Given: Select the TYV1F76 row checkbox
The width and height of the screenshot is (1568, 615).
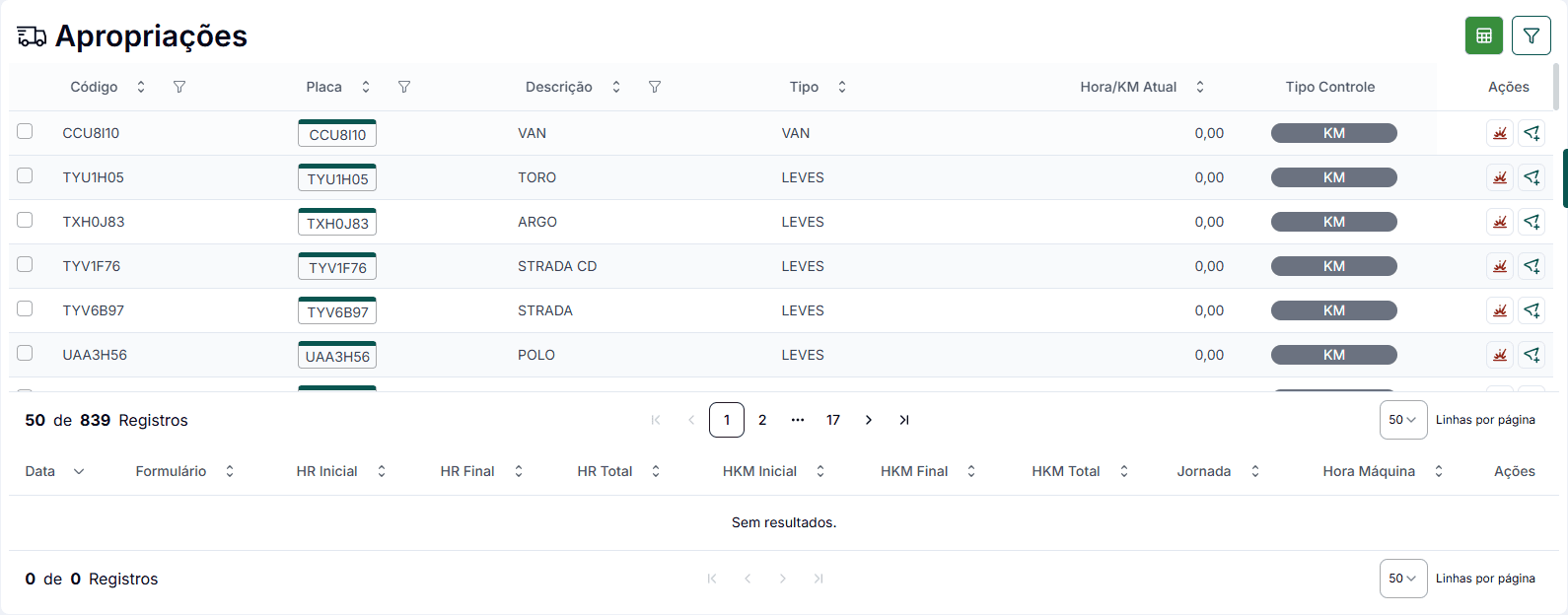Looking at the screenshot, I should coord(25,264).
